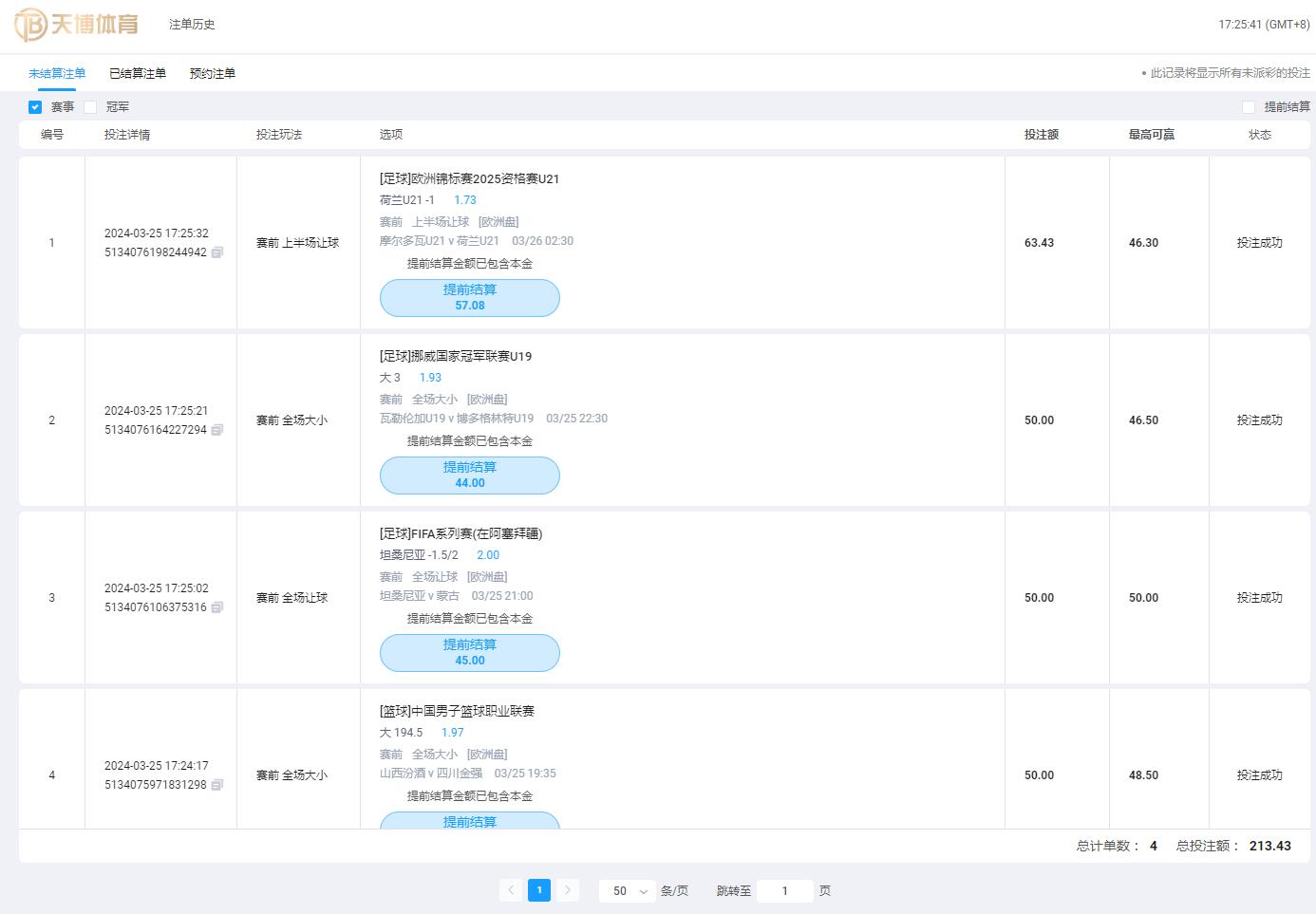
Task: Click the 注单历史 header link
Action: click(x=192, y=25)
